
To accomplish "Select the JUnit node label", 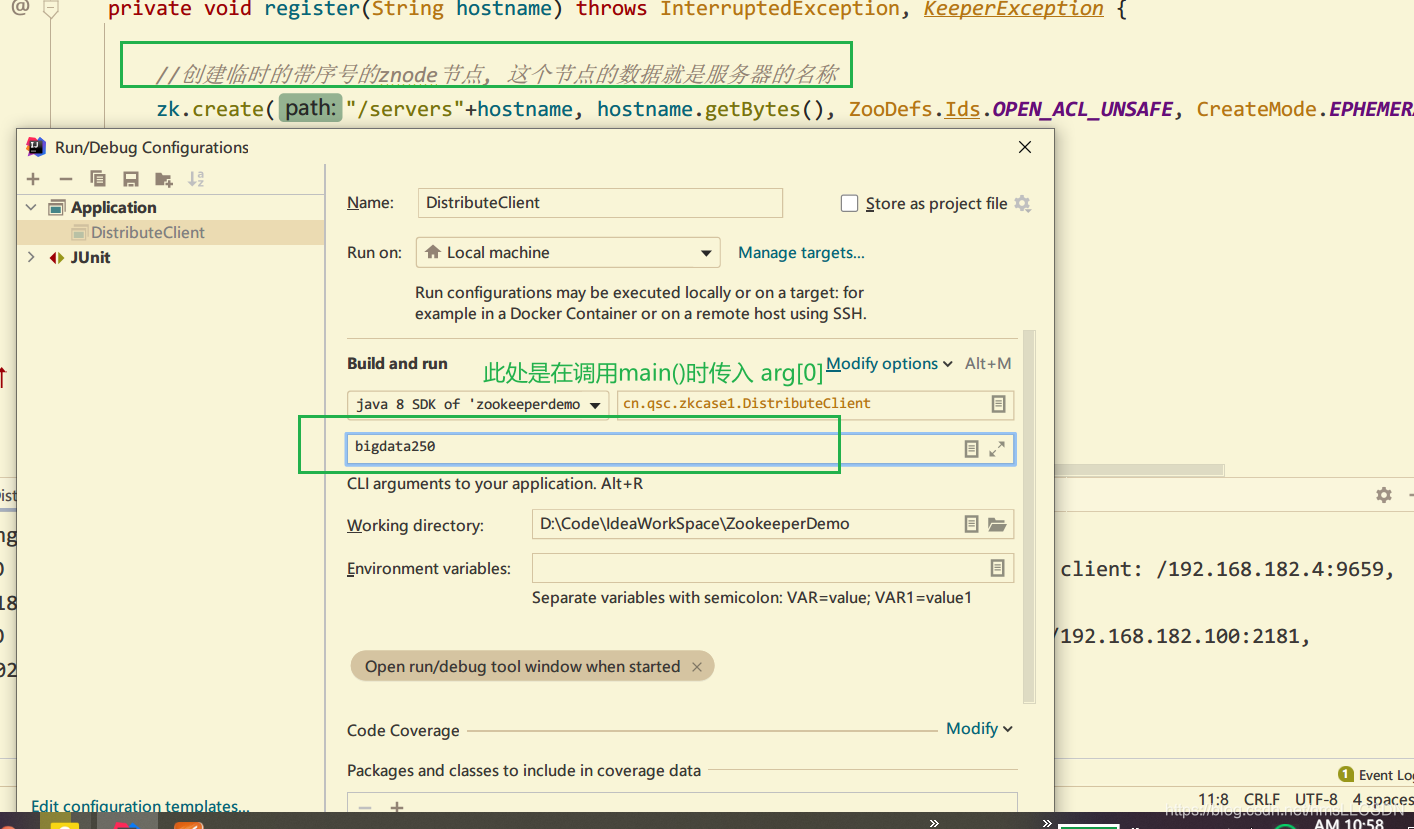I will tap(90, 257).
